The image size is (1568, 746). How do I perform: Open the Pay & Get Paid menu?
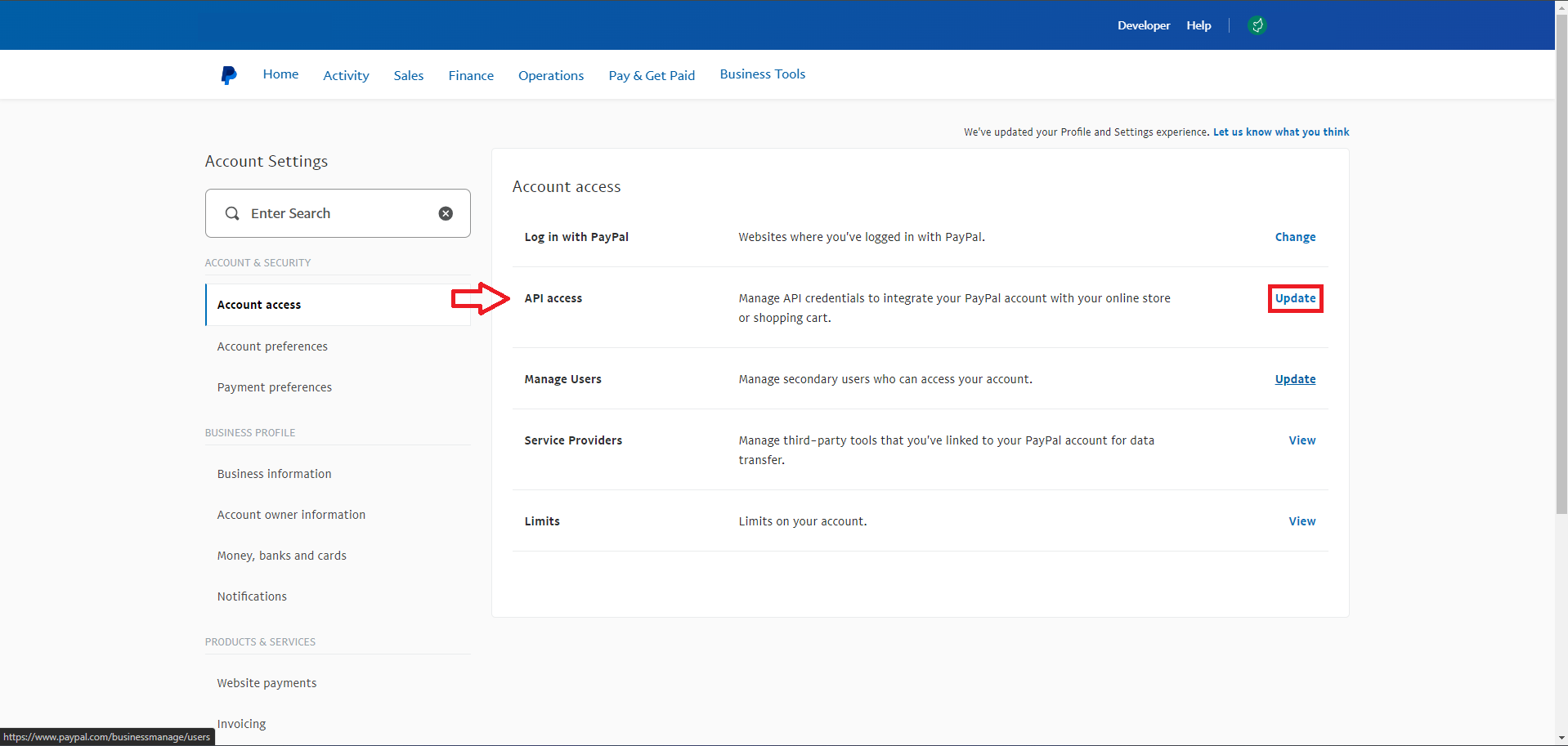click(x=652, y=76)
